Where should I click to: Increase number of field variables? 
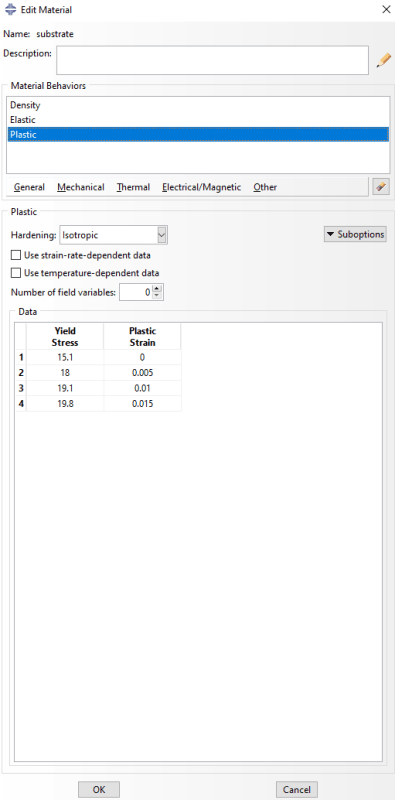coord(157,289)
